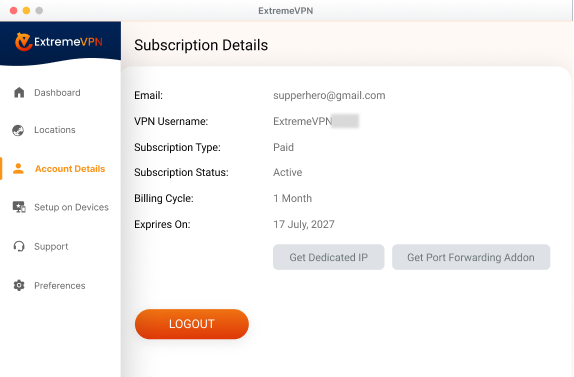This screenshot has height=377, width=574.
Task: Click the Account Details person icon
Action: (18, 169)
